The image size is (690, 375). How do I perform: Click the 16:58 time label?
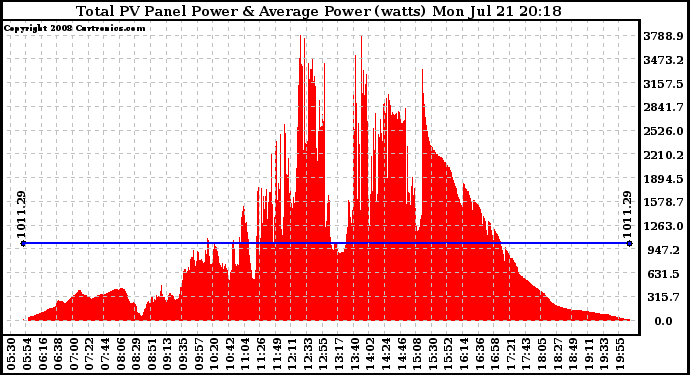tap(495, 354)
